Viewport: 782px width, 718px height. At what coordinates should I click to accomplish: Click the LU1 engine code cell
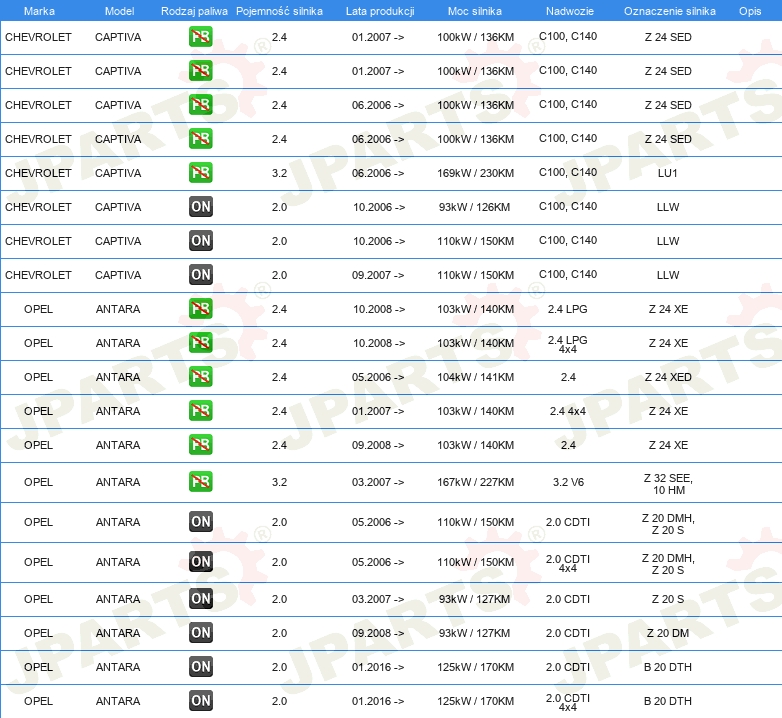pyautogui.click(x=668, y=173)
